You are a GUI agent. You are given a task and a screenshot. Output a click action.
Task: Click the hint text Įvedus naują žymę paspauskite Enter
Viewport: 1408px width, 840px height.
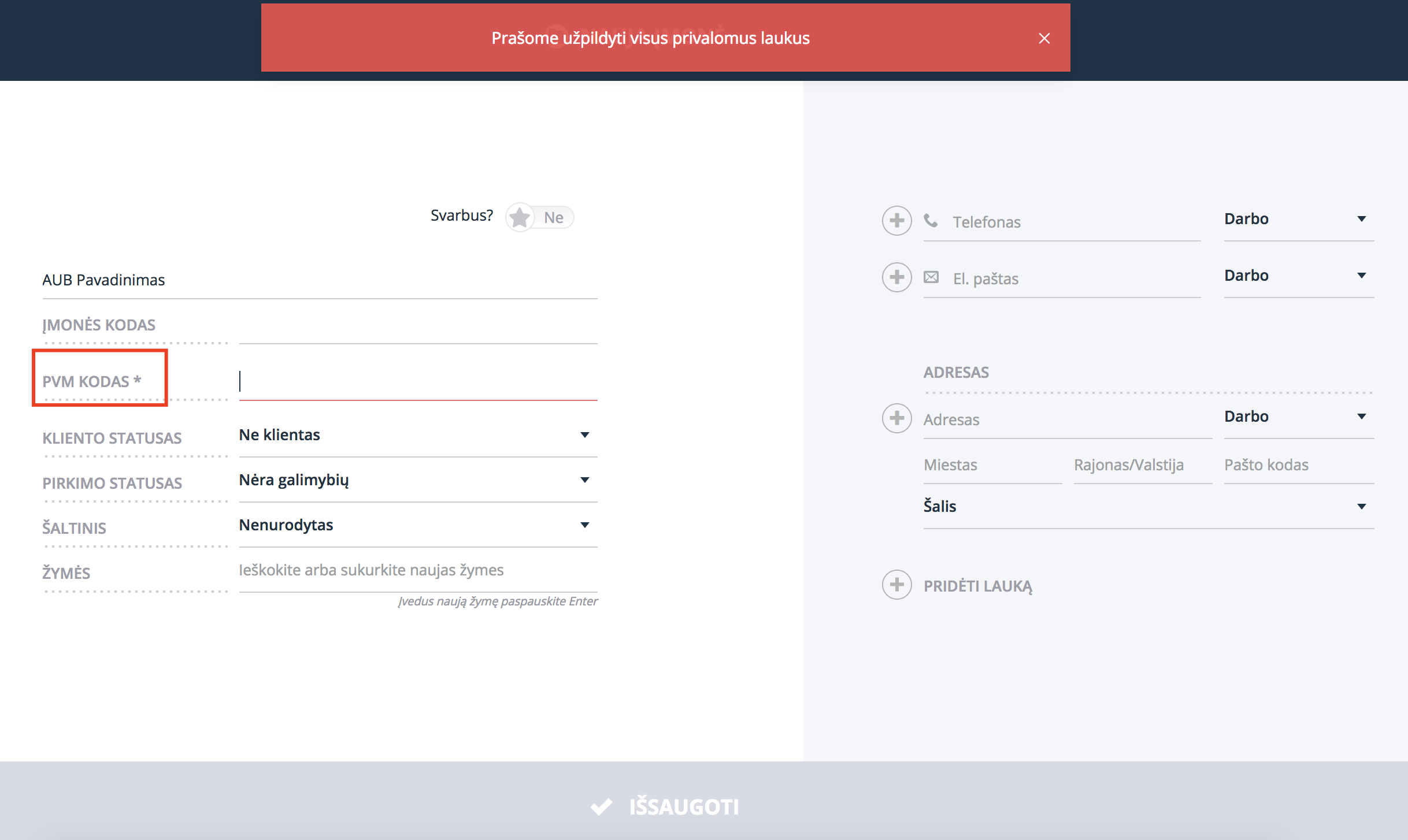498,601
